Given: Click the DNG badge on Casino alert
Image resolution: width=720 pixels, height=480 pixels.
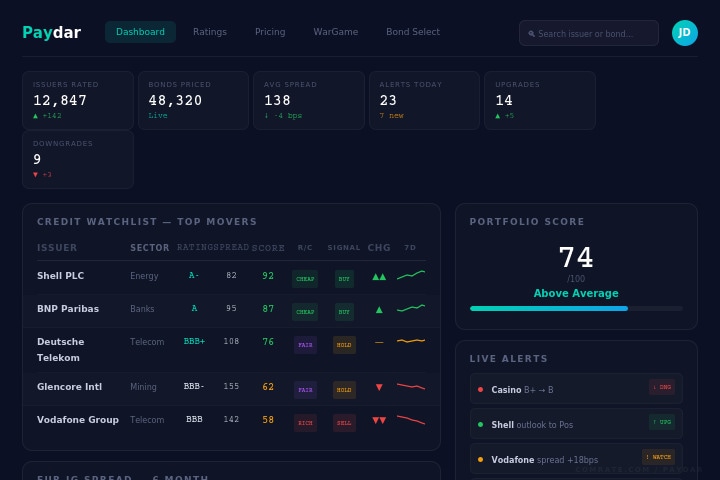Looking at the screenshot, I should [662, 387].
